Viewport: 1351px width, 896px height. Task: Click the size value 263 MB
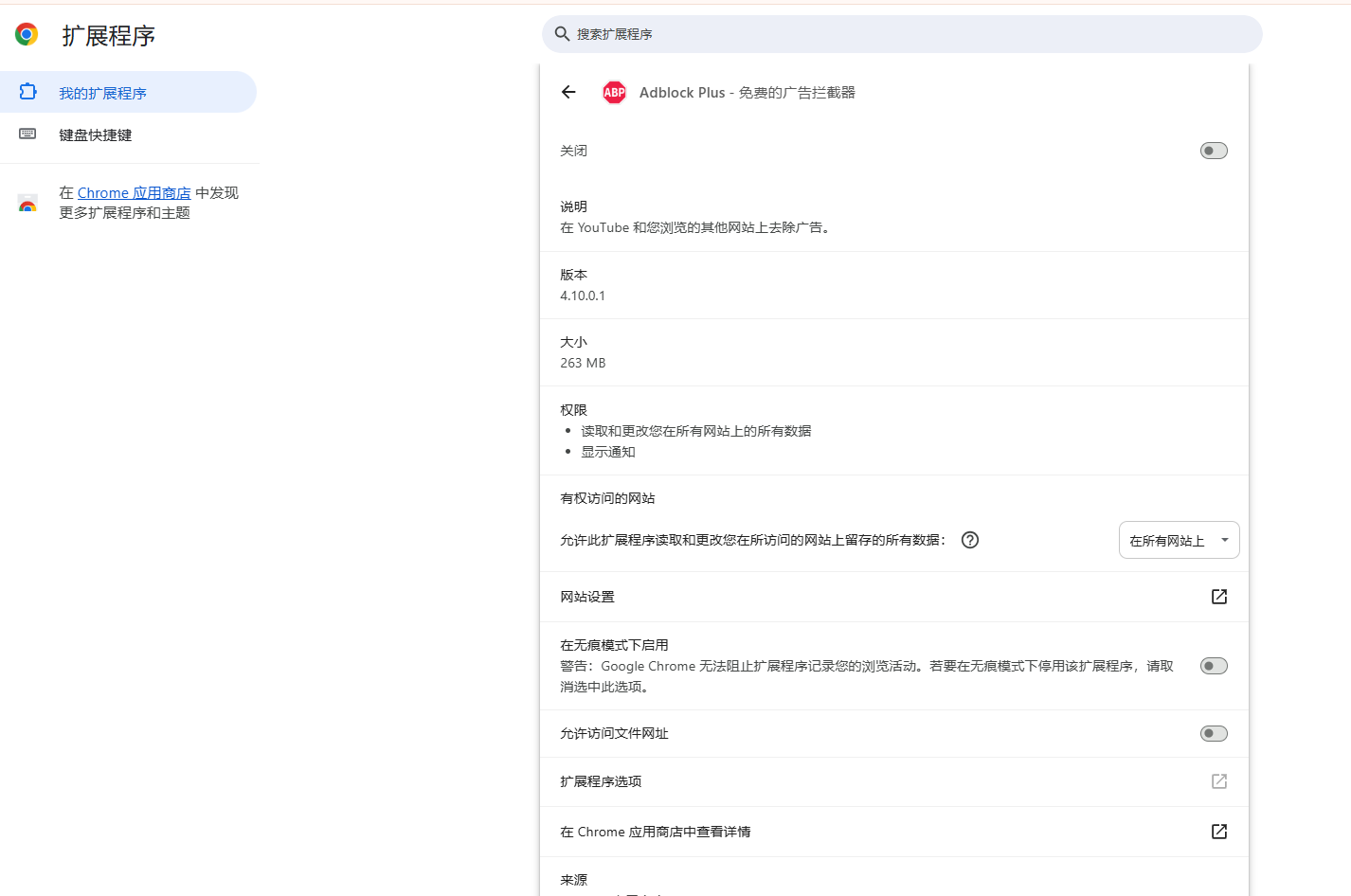[583, 363]
